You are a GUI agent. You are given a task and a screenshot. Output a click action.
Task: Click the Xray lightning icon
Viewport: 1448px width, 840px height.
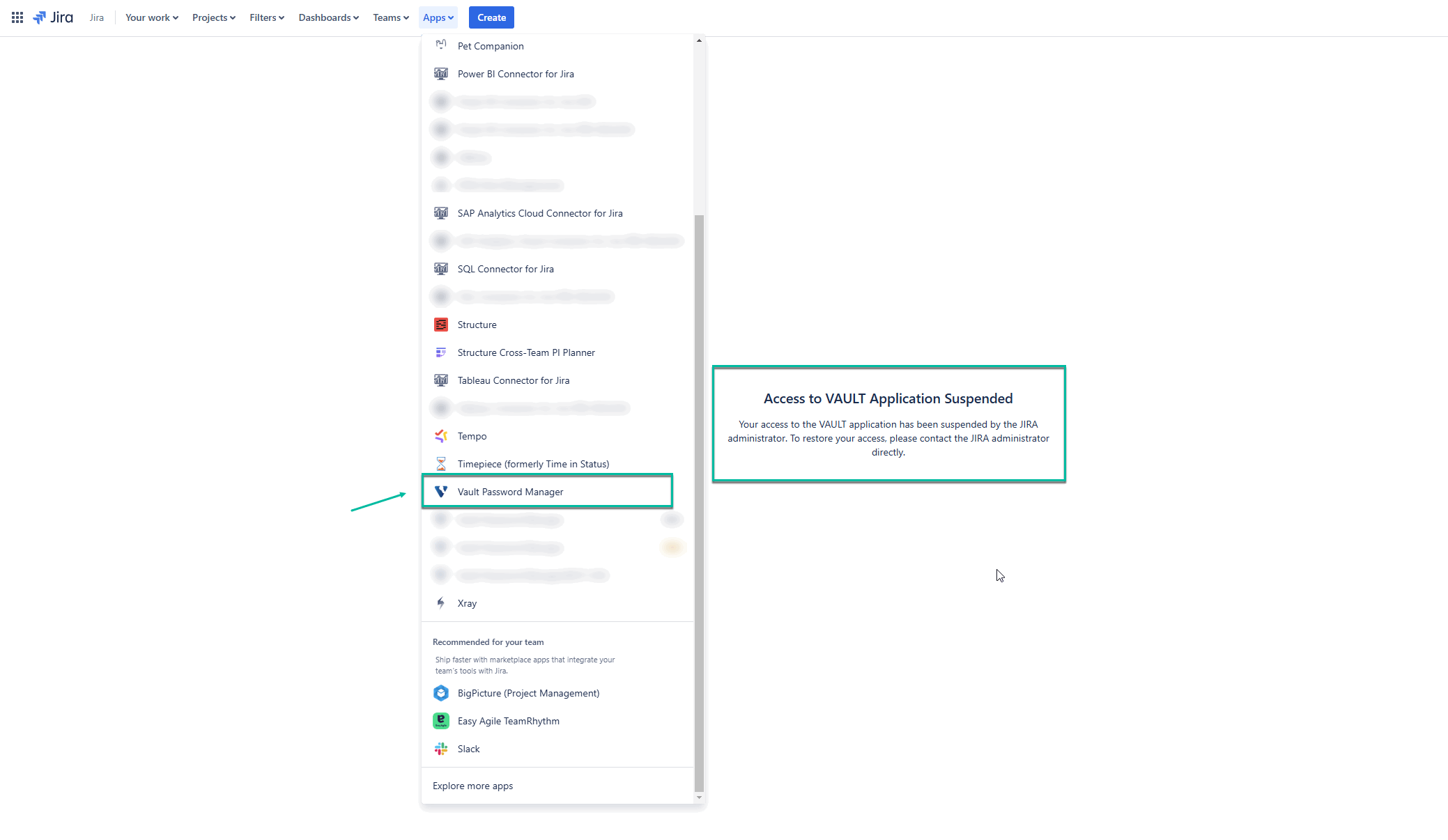[441, 603]
